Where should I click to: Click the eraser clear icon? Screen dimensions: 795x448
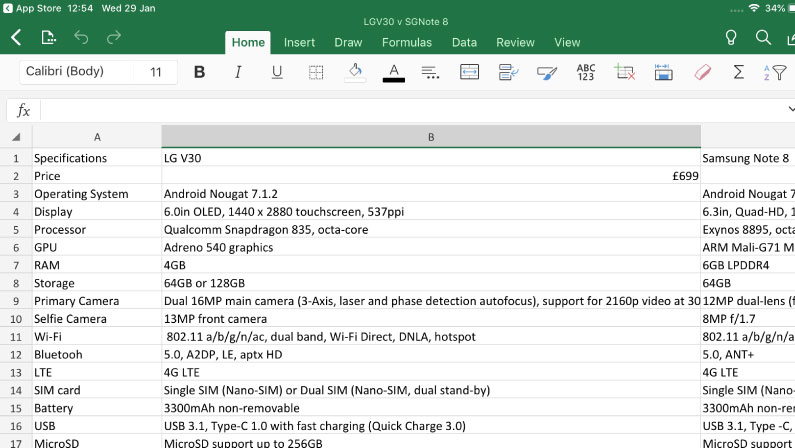pos(701,72)
